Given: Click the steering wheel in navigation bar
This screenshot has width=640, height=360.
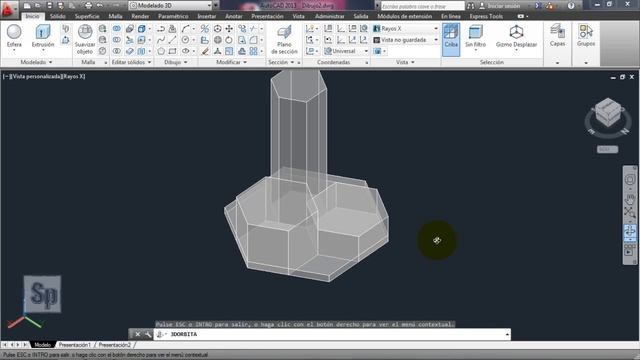Looking at the screenshot, I should coord(630,180).
